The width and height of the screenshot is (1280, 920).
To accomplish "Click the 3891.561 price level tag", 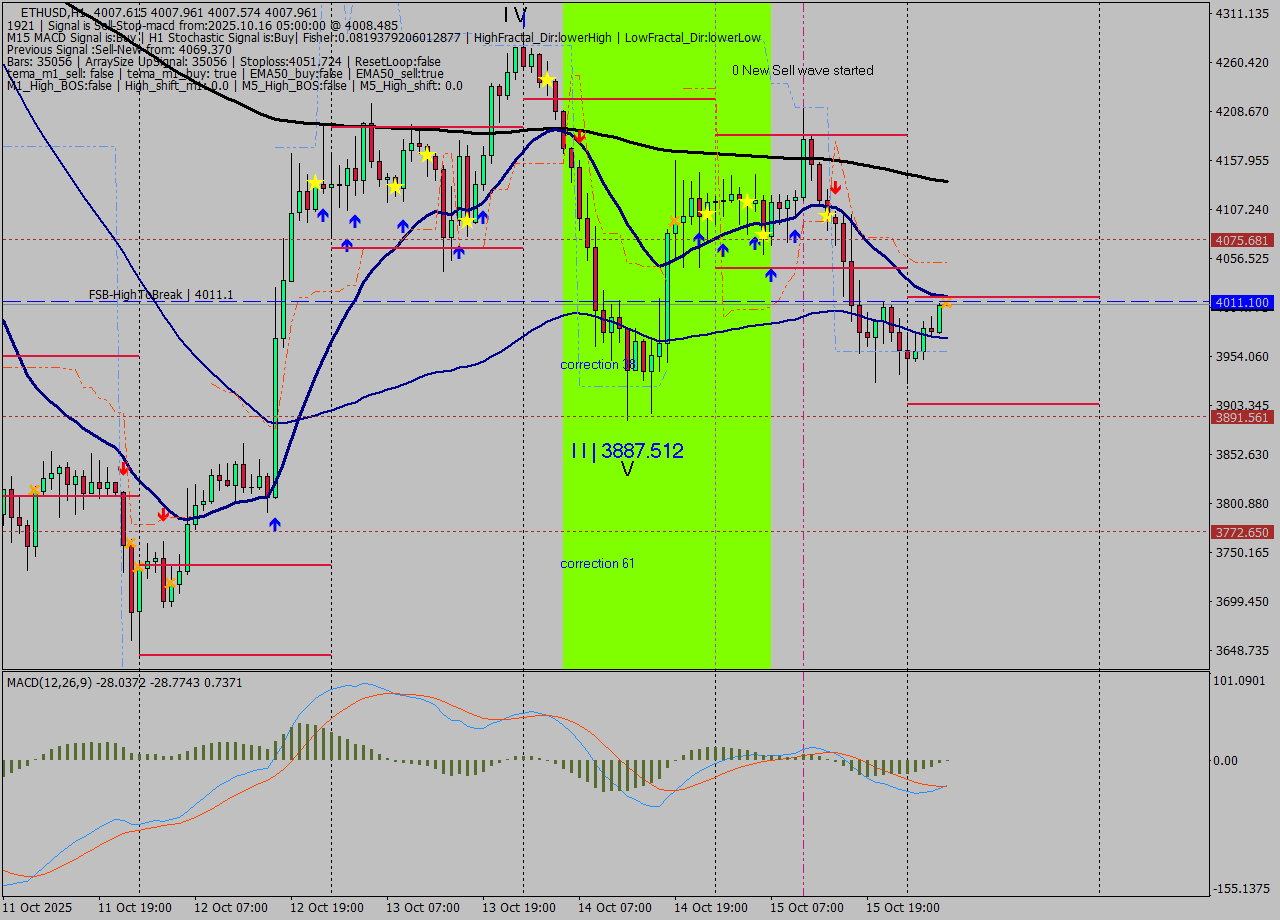I will (1240, 417).
